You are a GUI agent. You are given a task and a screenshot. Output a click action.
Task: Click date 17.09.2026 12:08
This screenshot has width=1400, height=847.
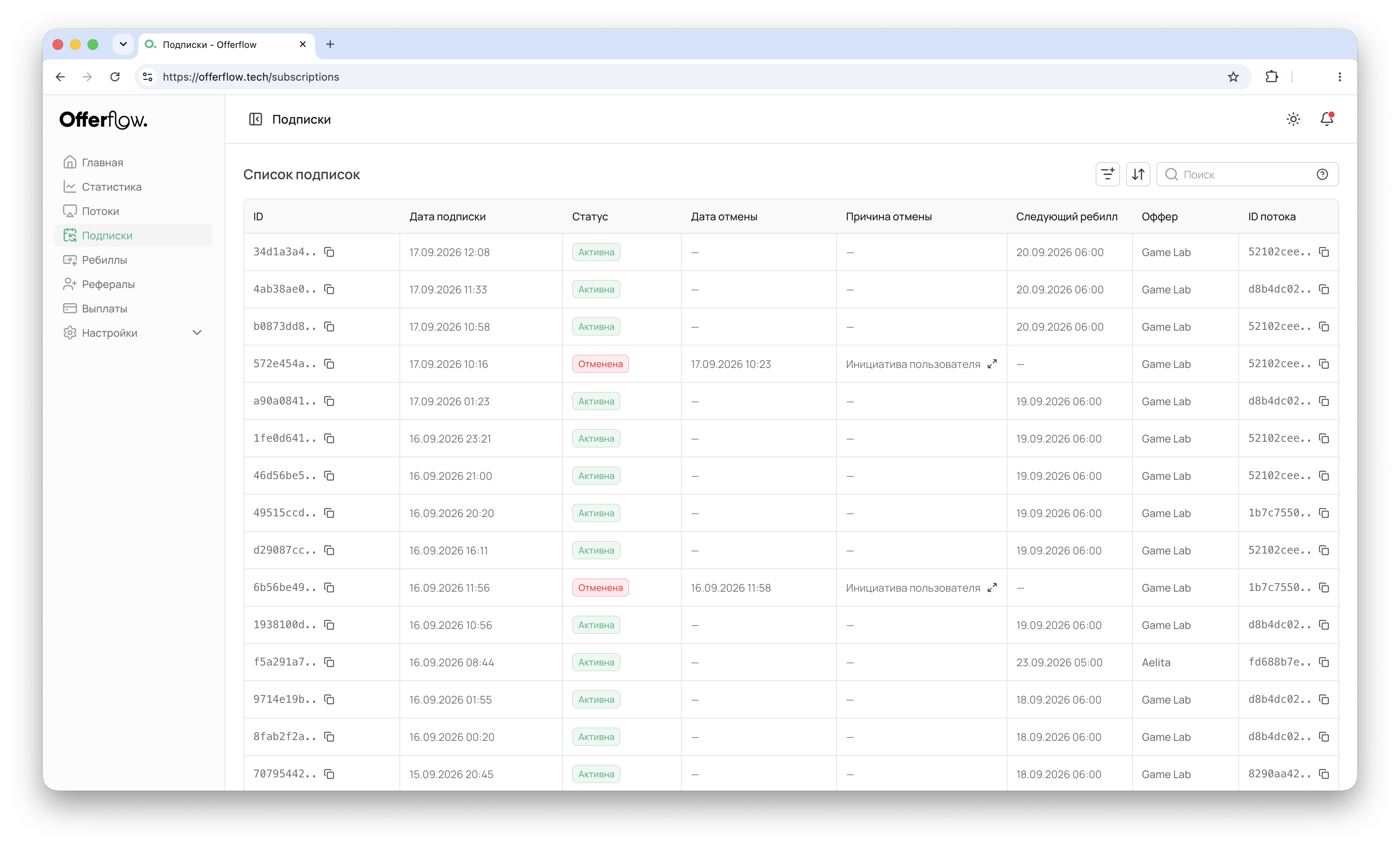pos(449,252)
